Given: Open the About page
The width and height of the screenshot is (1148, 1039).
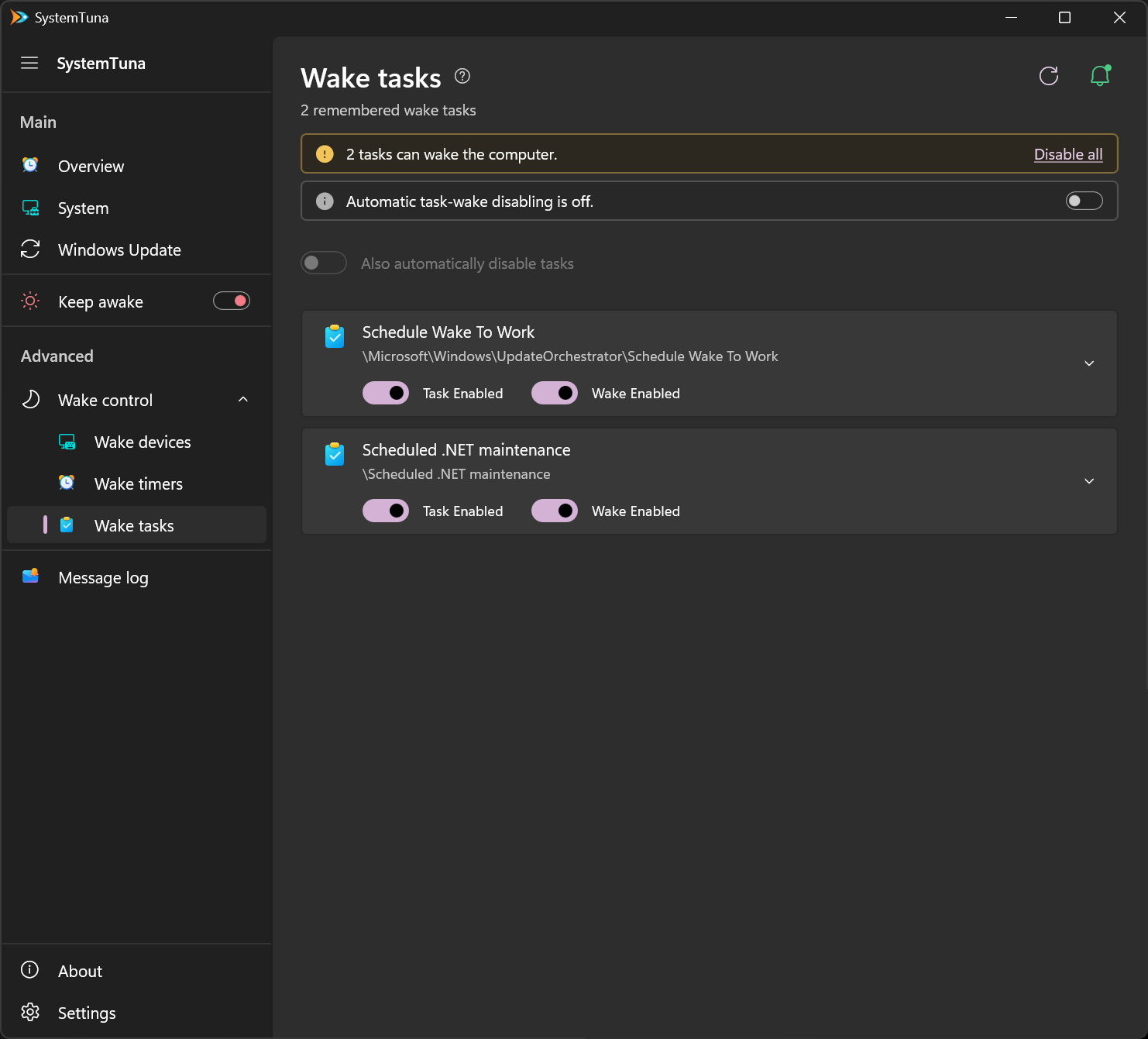Looking at the screenshot, I should 136,971.
